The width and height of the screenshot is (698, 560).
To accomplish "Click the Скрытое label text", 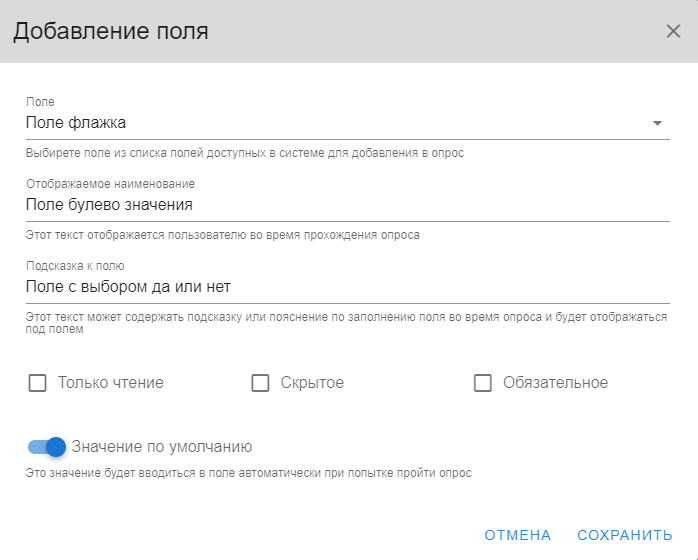I will pyautogui.click(x=312, y=383).
